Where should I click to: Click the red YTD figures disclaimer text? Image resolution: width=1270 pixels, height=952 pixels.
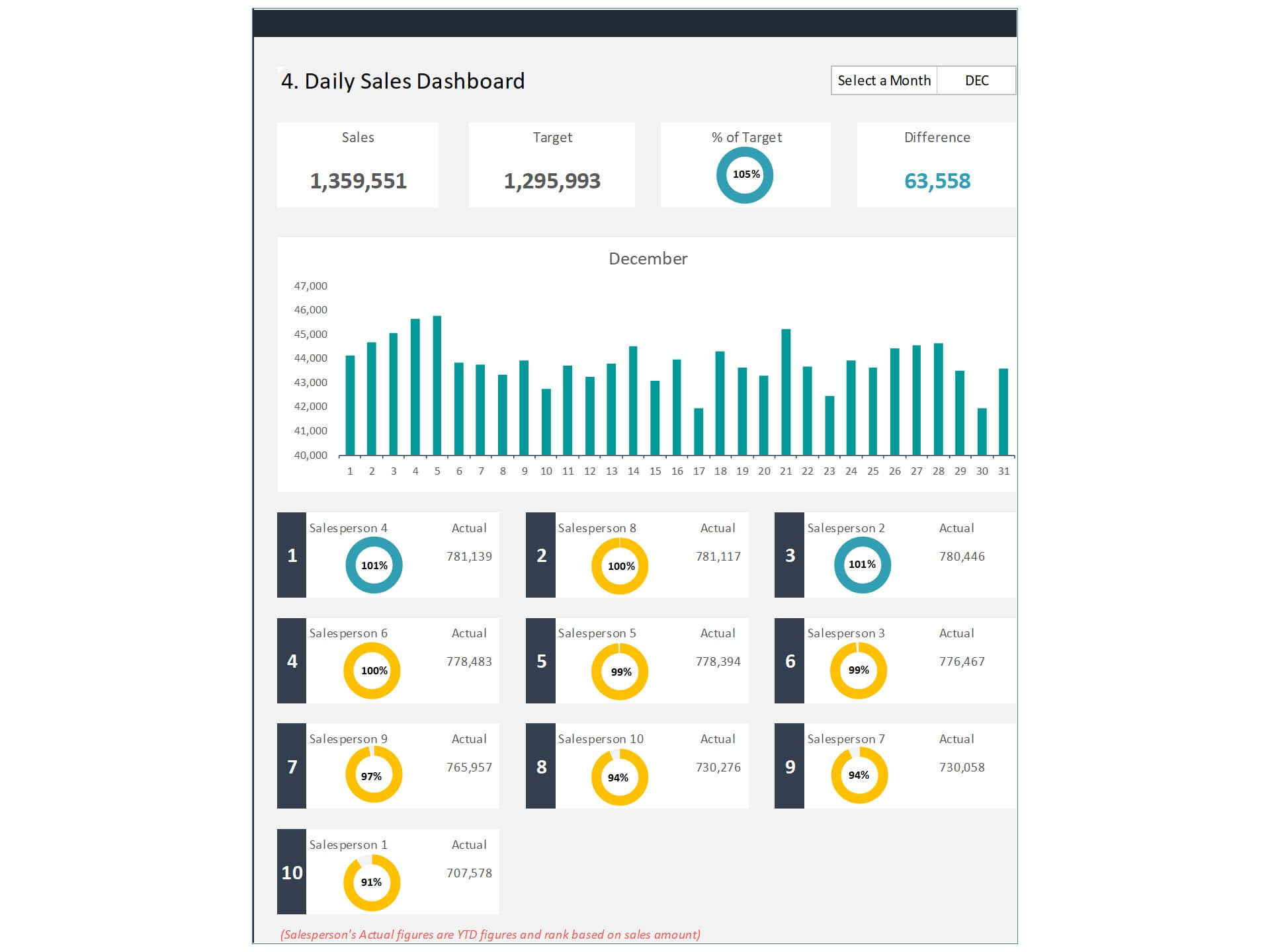click(489, 935)
